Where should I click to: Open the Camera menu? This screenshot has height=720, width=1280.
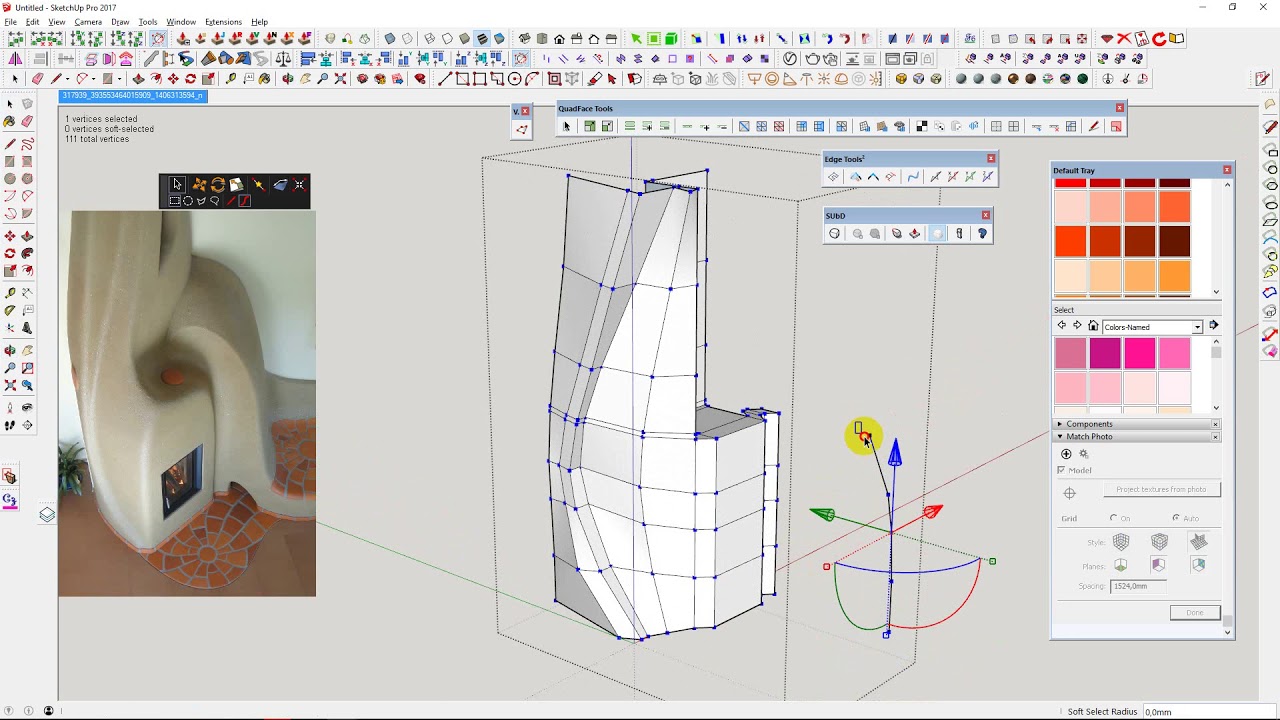tap(88, 22)
